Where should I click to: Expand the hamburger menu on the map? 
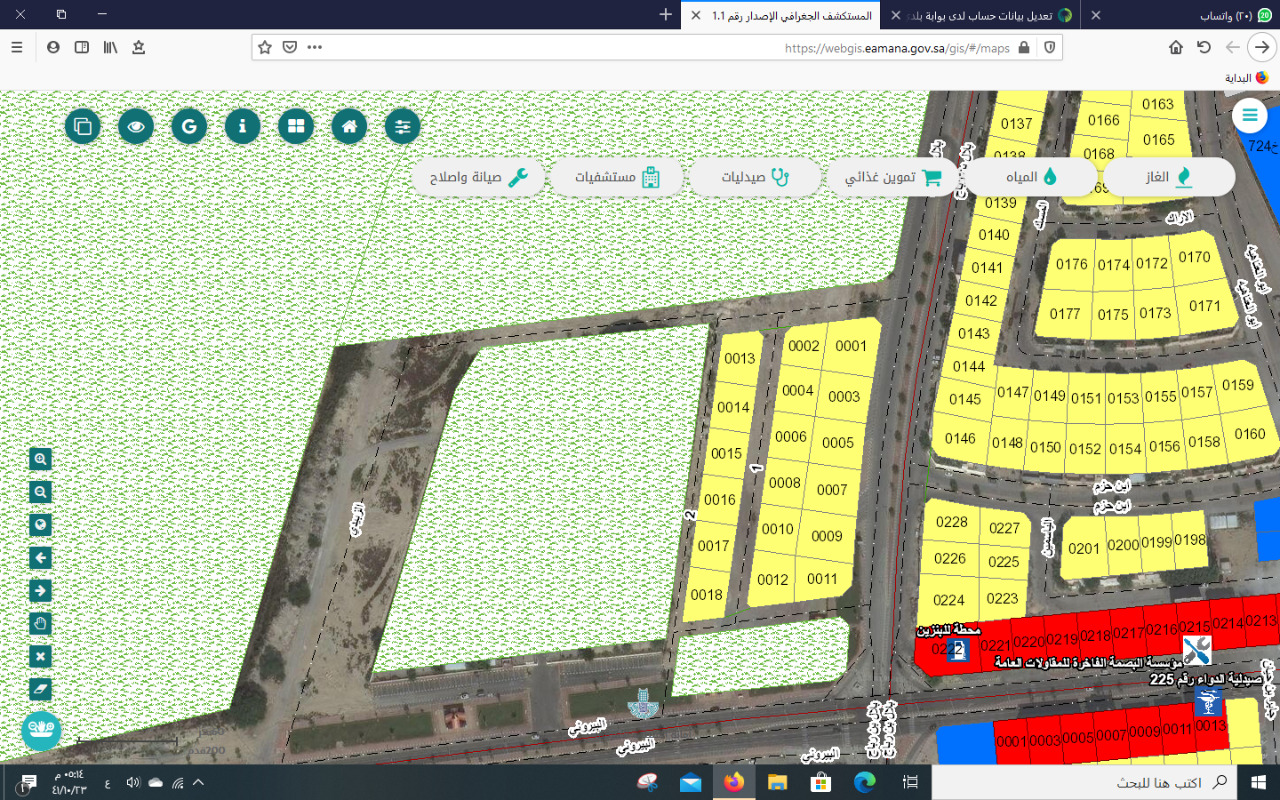click(x=1250, y=116)
